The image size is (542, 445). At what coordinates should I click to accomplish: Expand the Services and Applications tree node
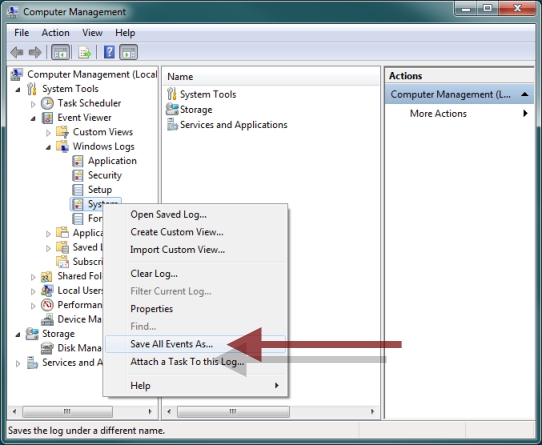(18, 363)
